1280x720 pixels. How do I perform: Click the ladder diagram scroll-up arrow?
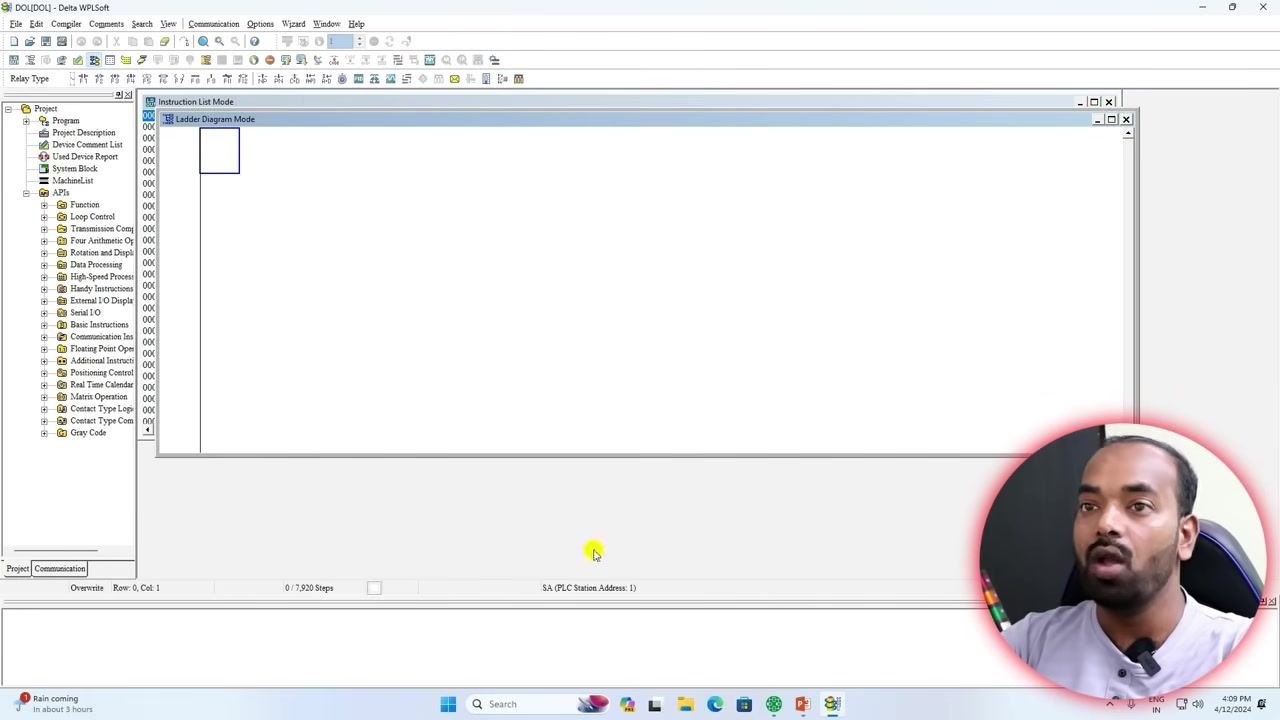tap(1128, 133)
